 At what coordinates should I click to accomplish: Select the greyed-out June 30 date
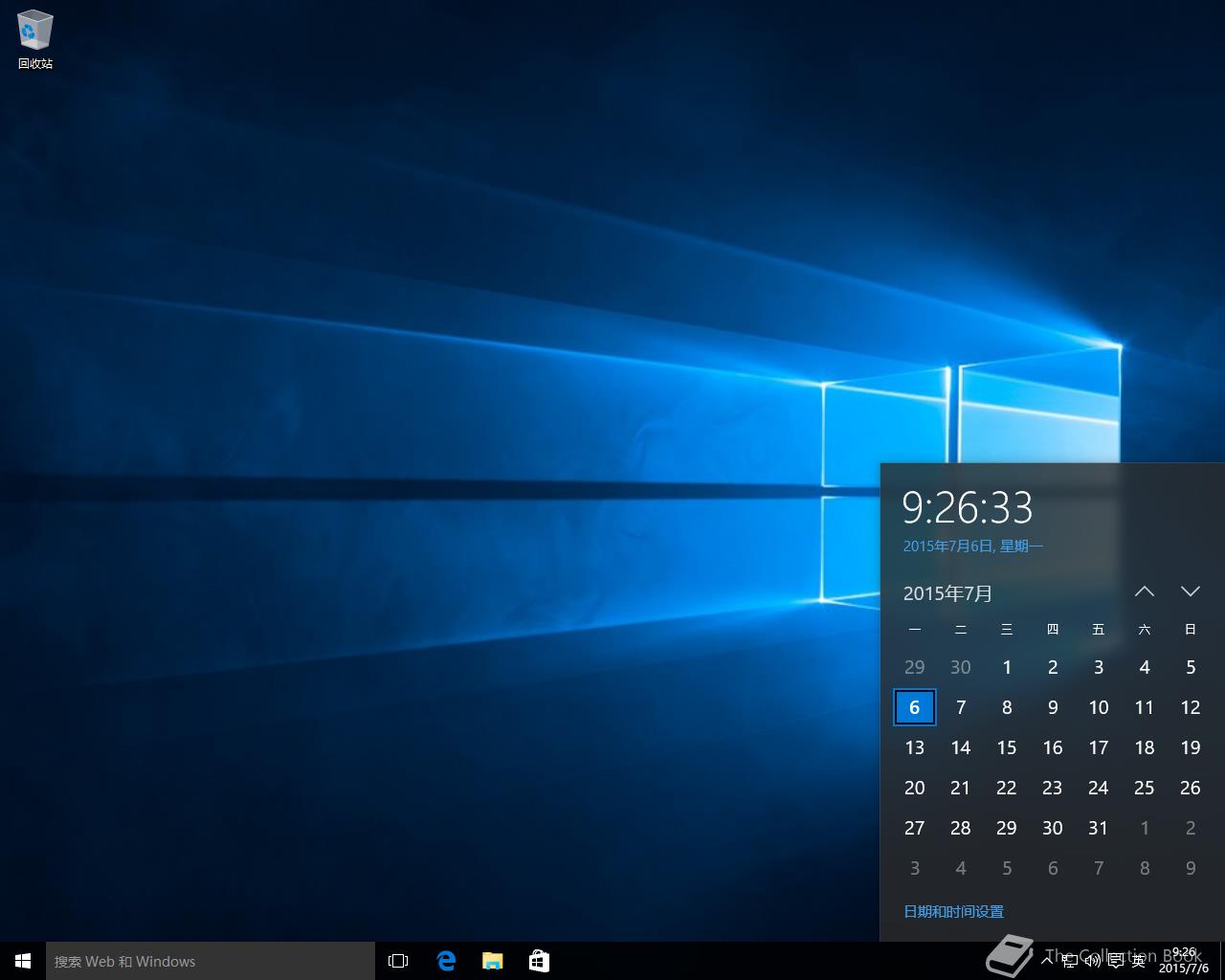click(961, 667)
